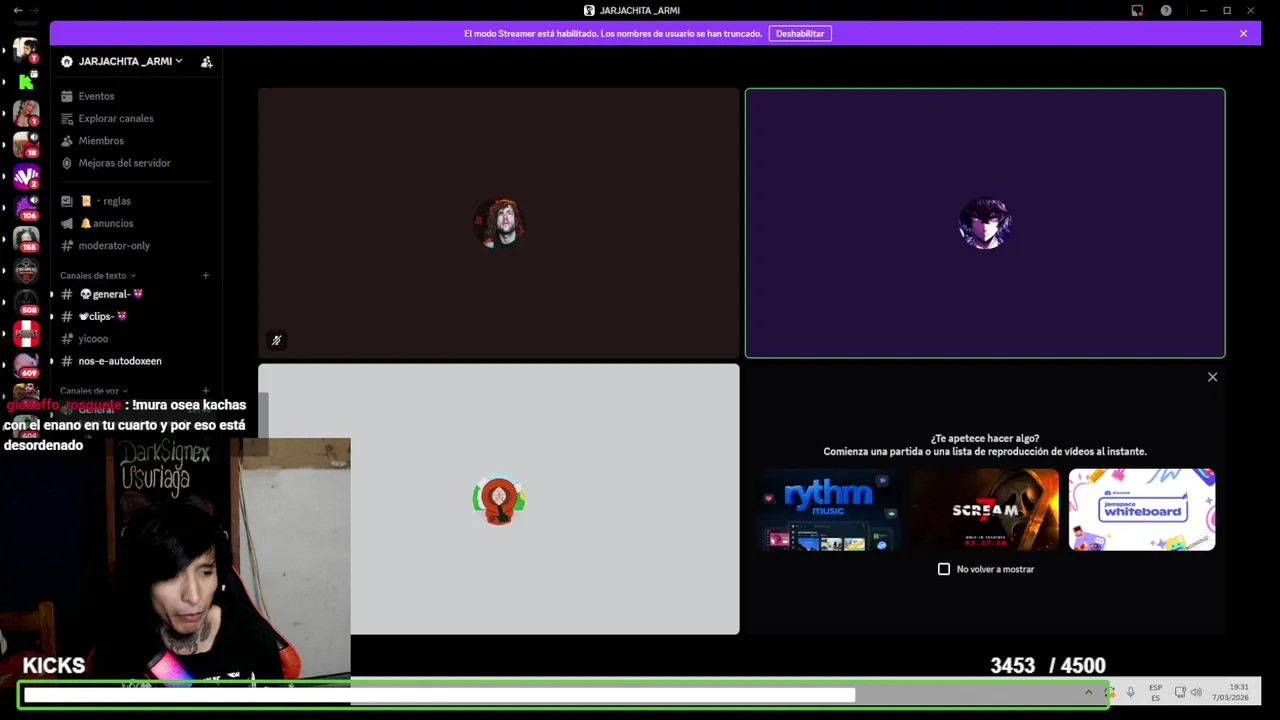The height and width of the screenshot is (720, 1280).
Task: Open the red-white striped server icon
Action: pyautogui.click(x=26, y=333)
